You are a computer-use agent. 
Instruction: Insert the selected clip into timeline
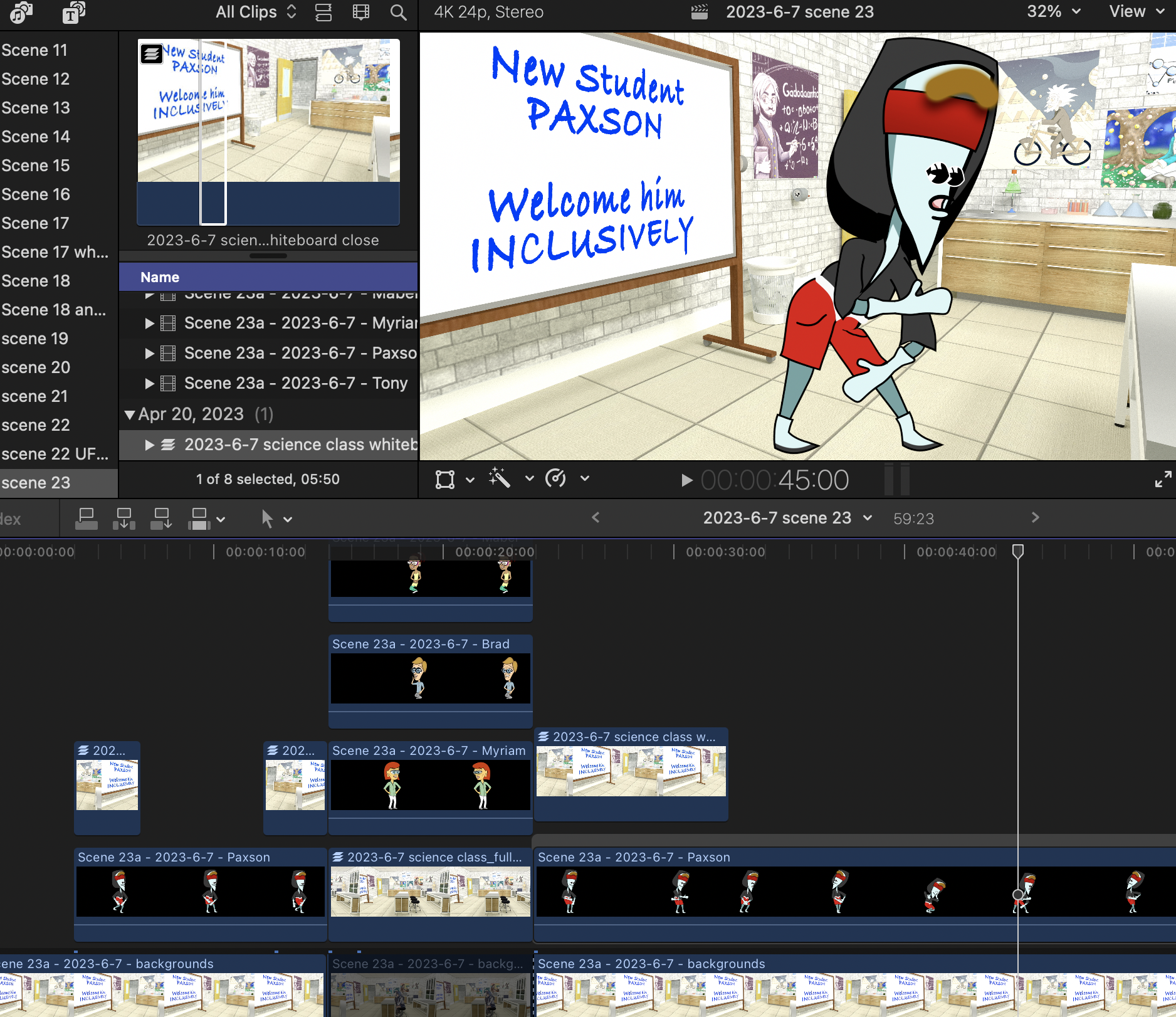tap(124, 519)
